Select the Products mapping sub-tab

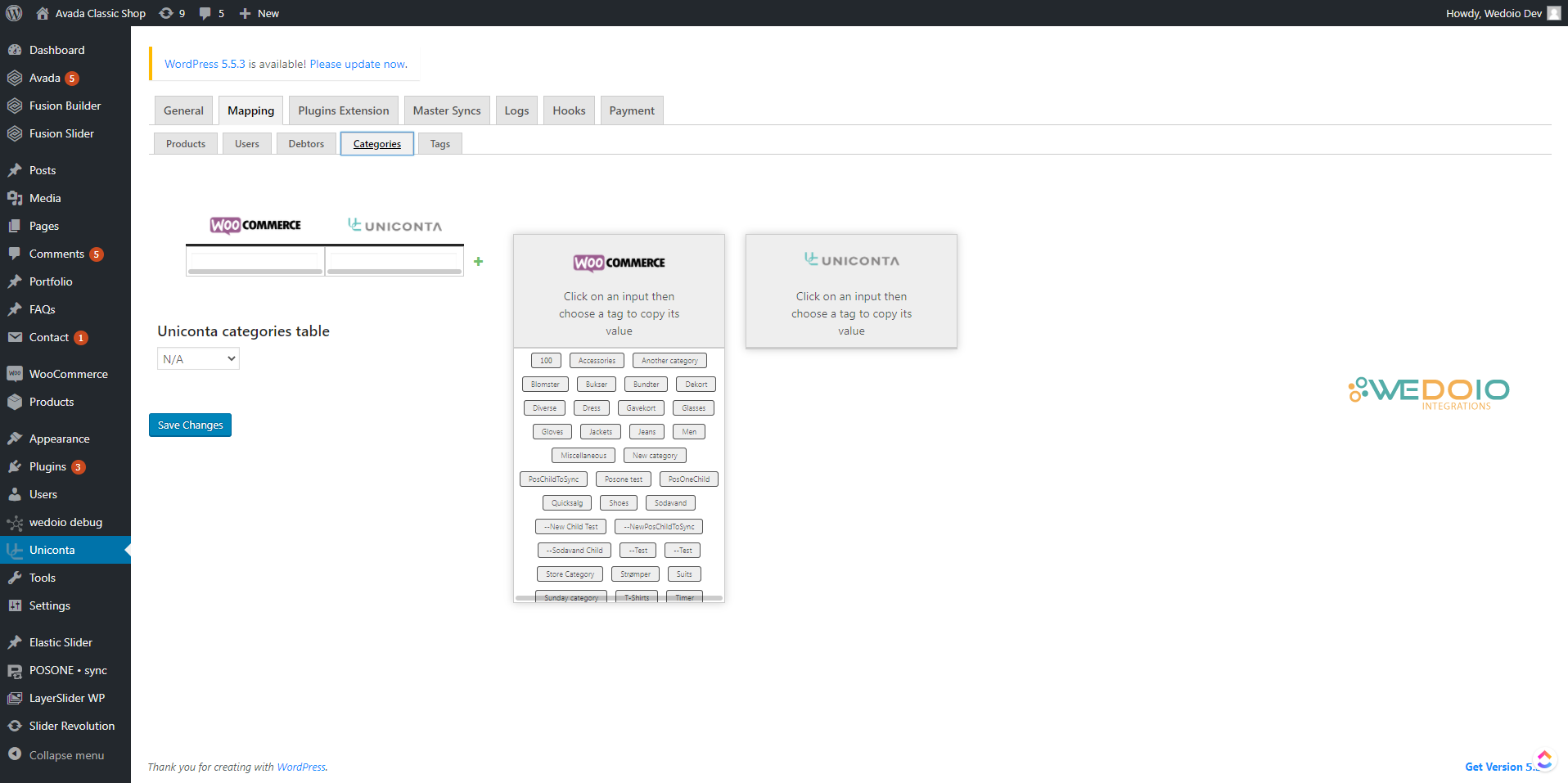(x=186, y=144)
